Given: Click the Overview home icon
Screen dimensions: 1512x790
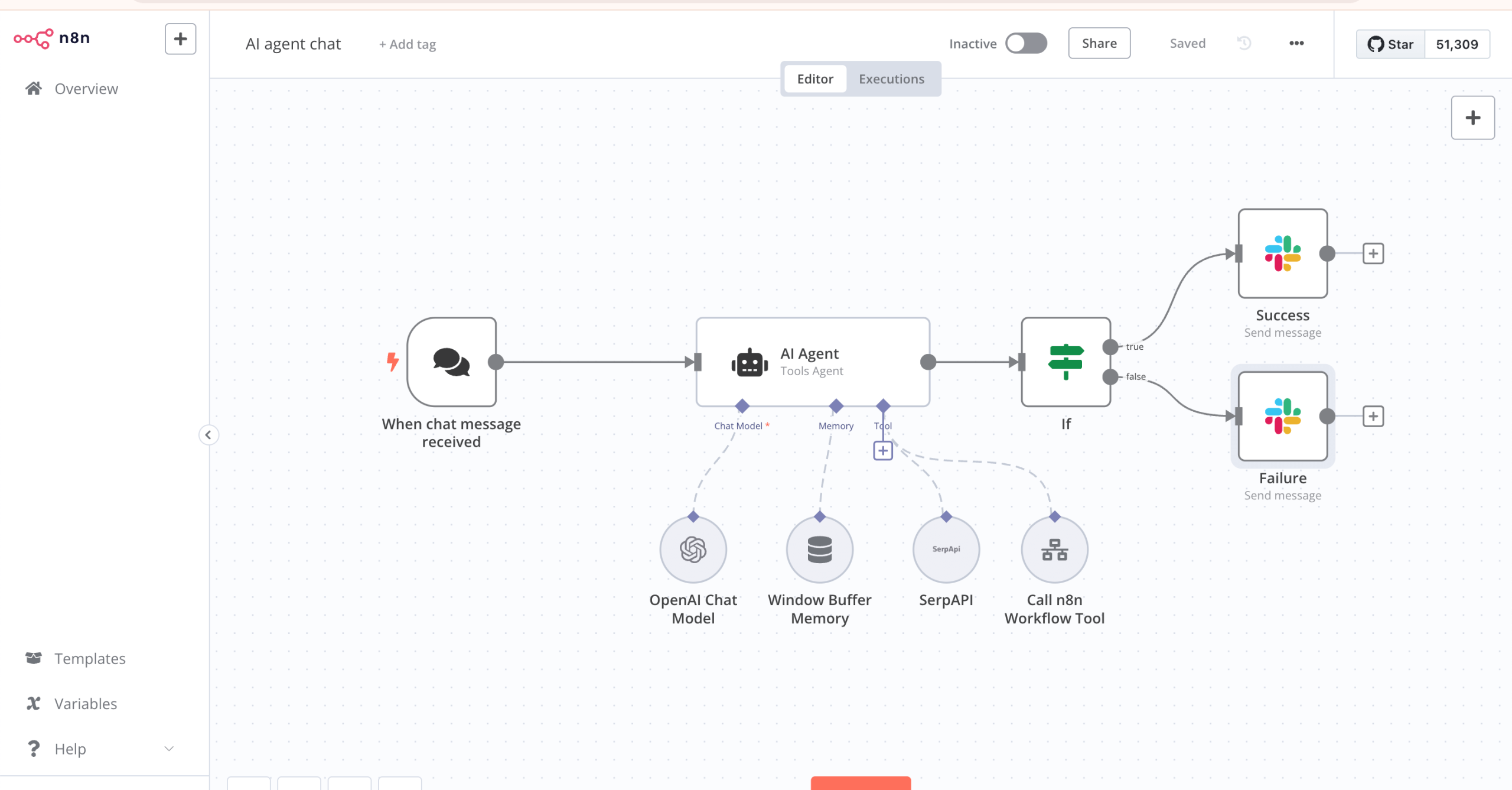Looking at the screenshot, I should (34, 89).
